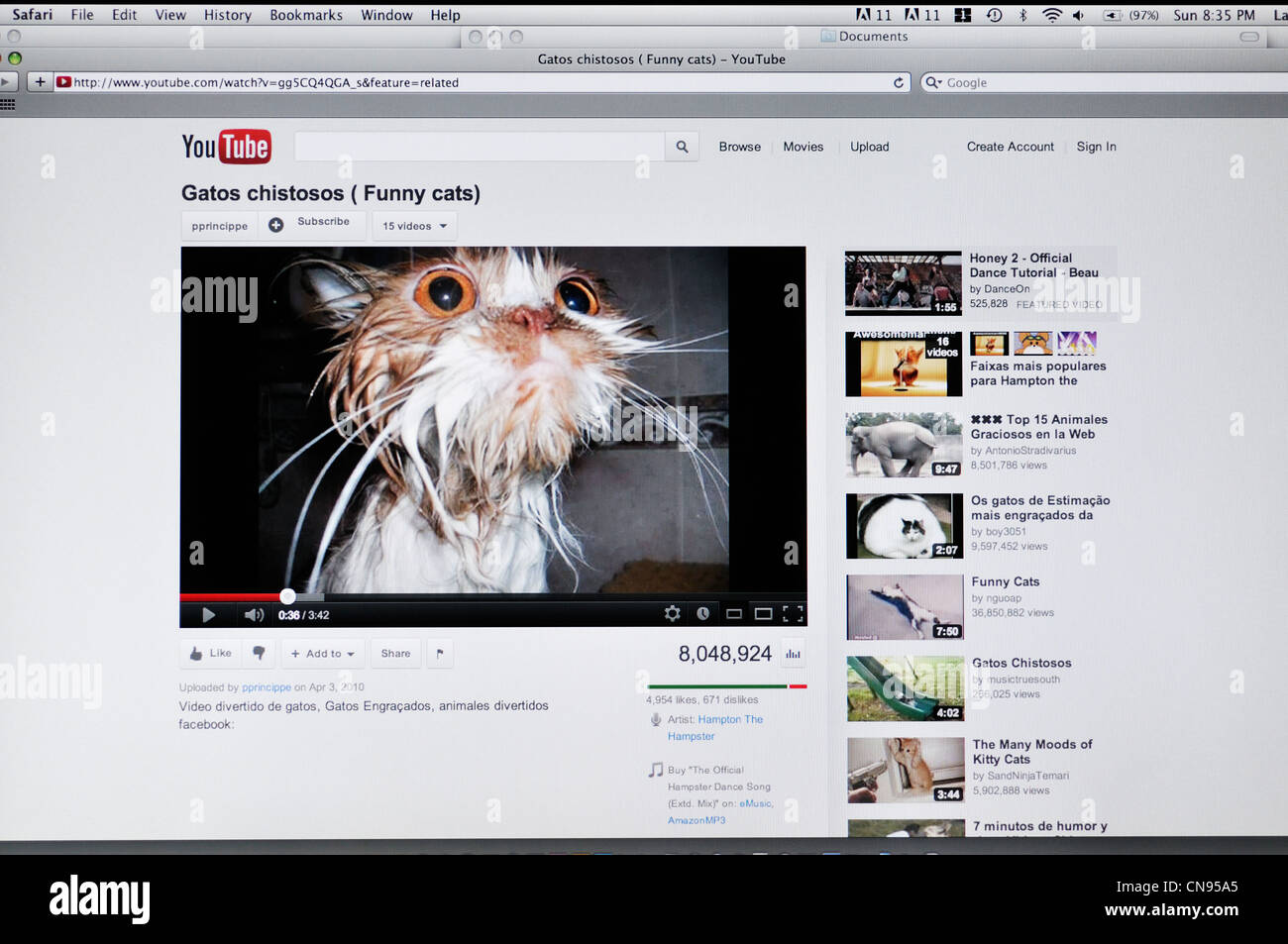Play the video with the play button
The image size is (1288, 944).
[x=208, y=615]
